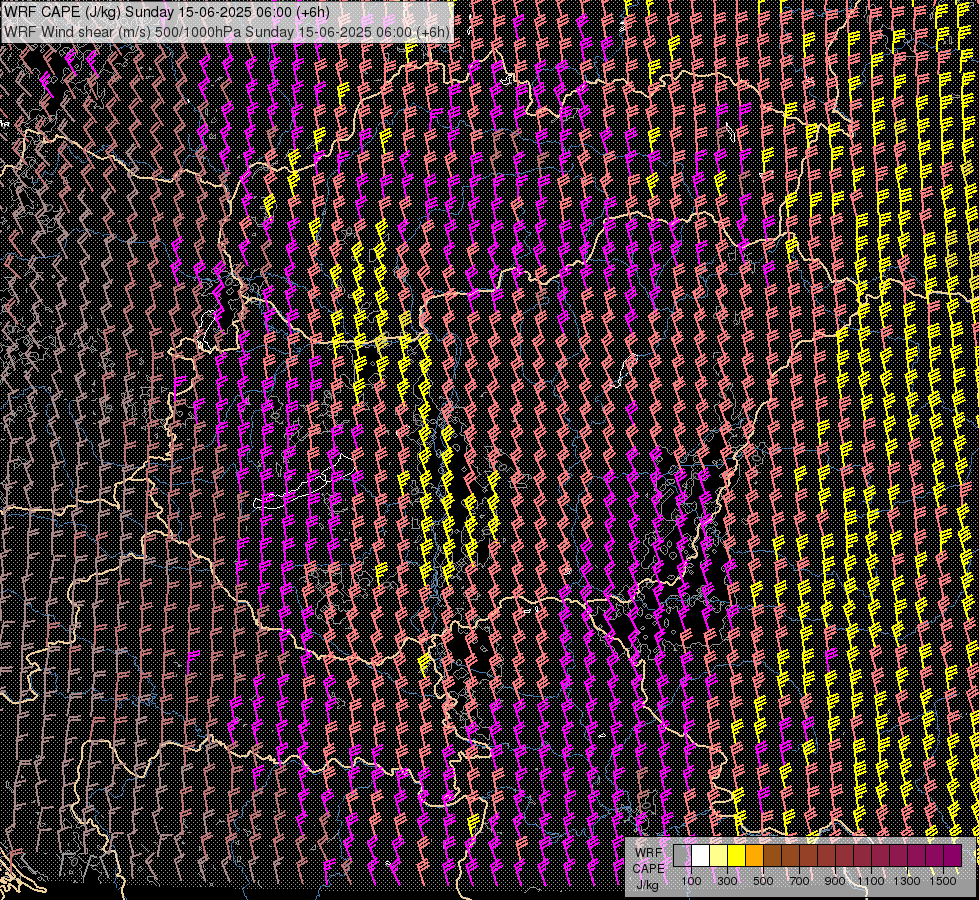
Task: Click the 'WRF CAPE (J/kg)' title line
Action: 167,12
